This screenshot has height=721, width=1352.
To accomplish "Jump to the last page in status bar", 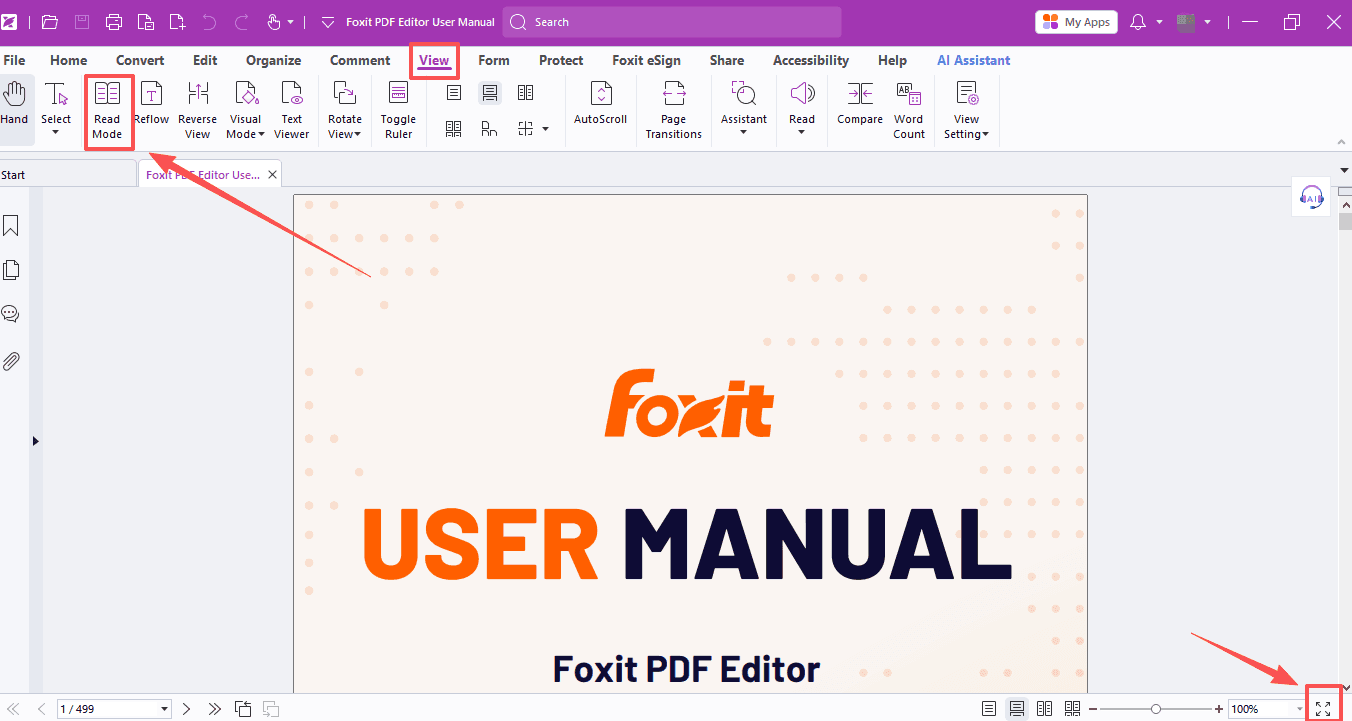I will tap(215, 709).
